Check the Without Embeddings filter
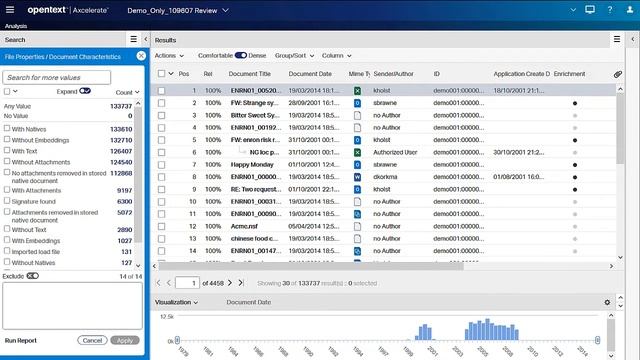640x360 pixels. pyautogui.click(x=7, y=139)
